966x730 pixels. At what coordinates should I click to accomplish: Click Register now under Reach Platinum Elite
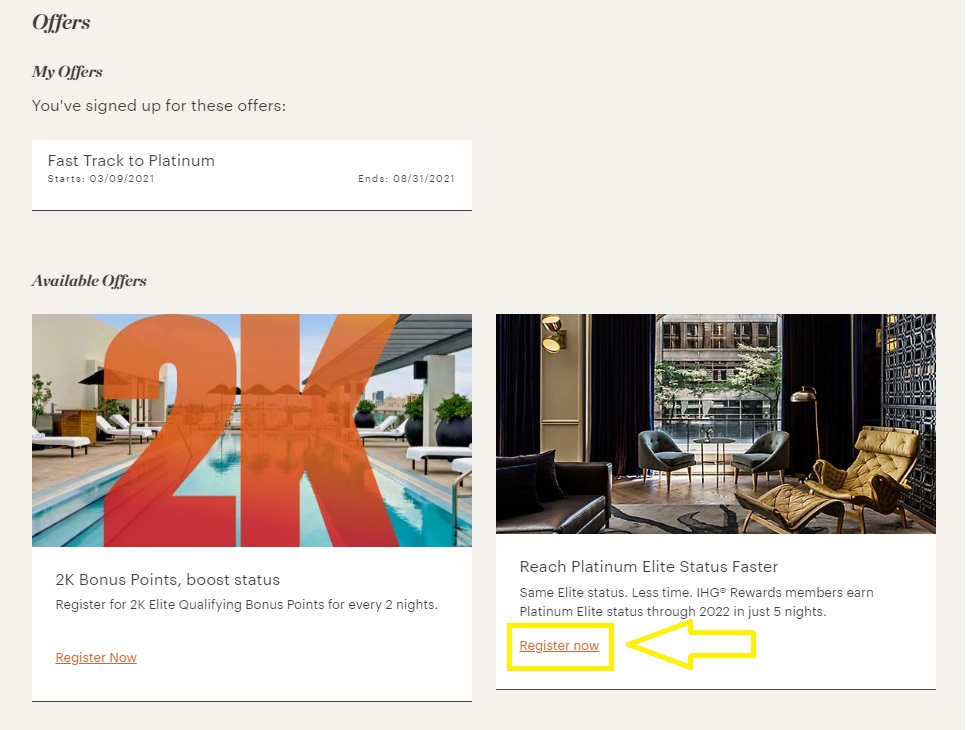(x=559, y=645)
